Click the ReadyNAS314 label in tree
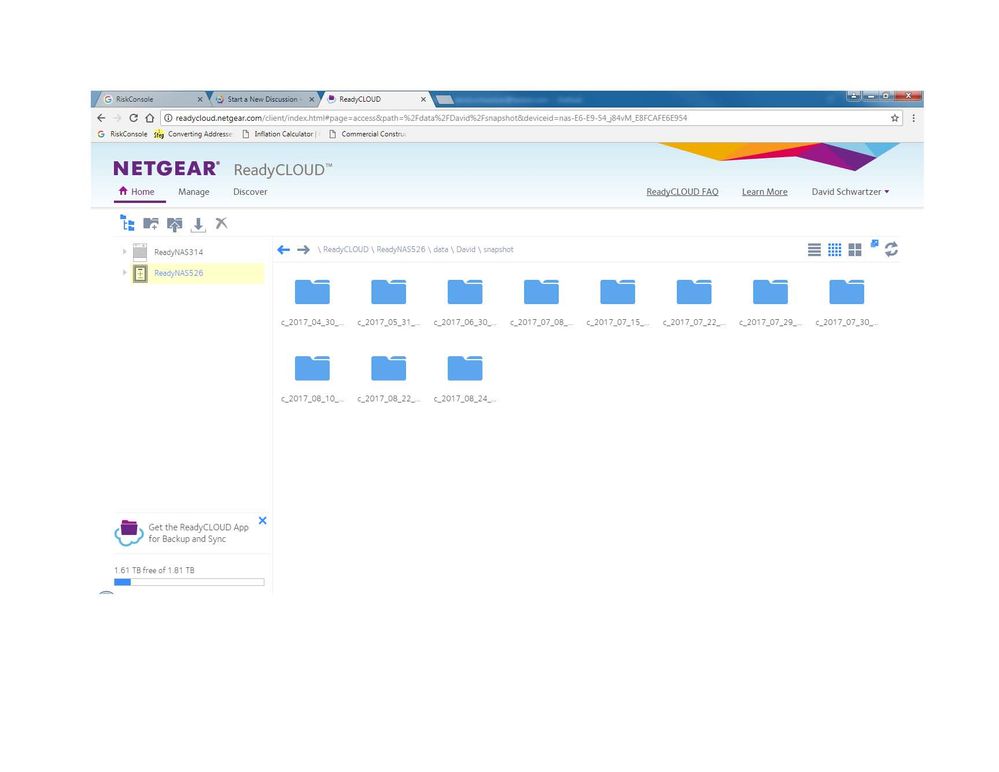Image resolution: width=999 pixels, height=772 pixels. pos(178,252)
